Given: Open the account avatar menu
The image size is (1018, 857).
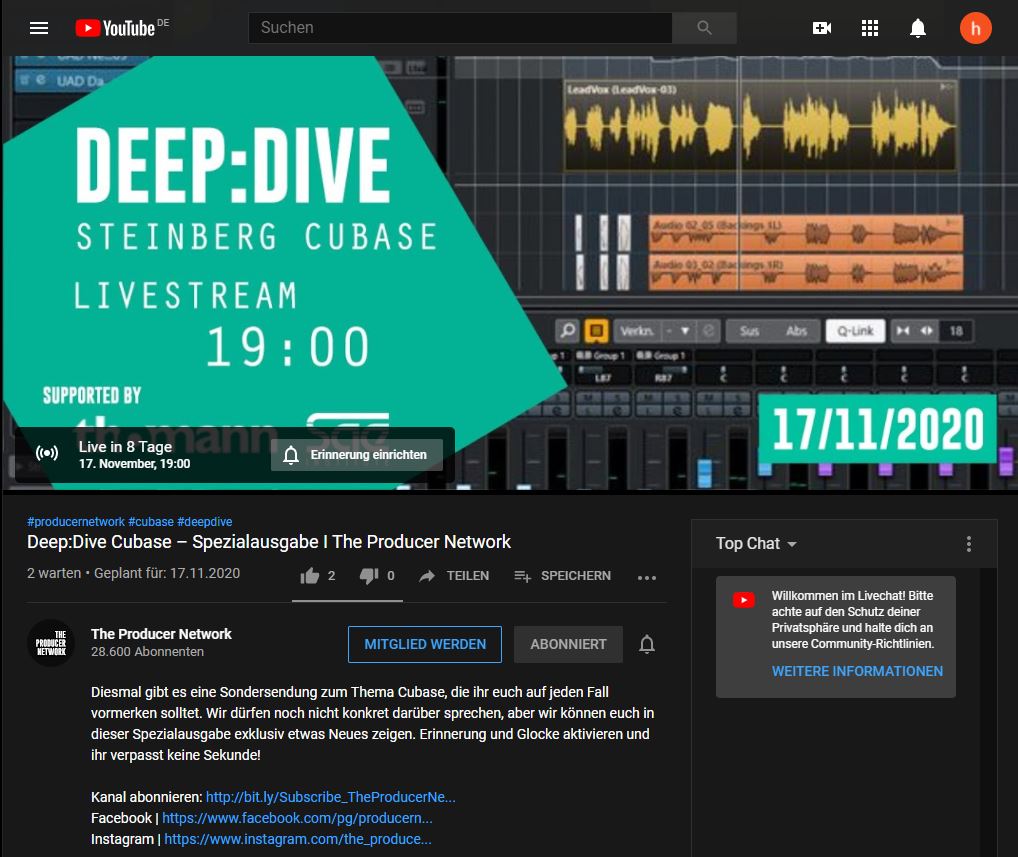Looking at the screenshot, I should point(975,28).
